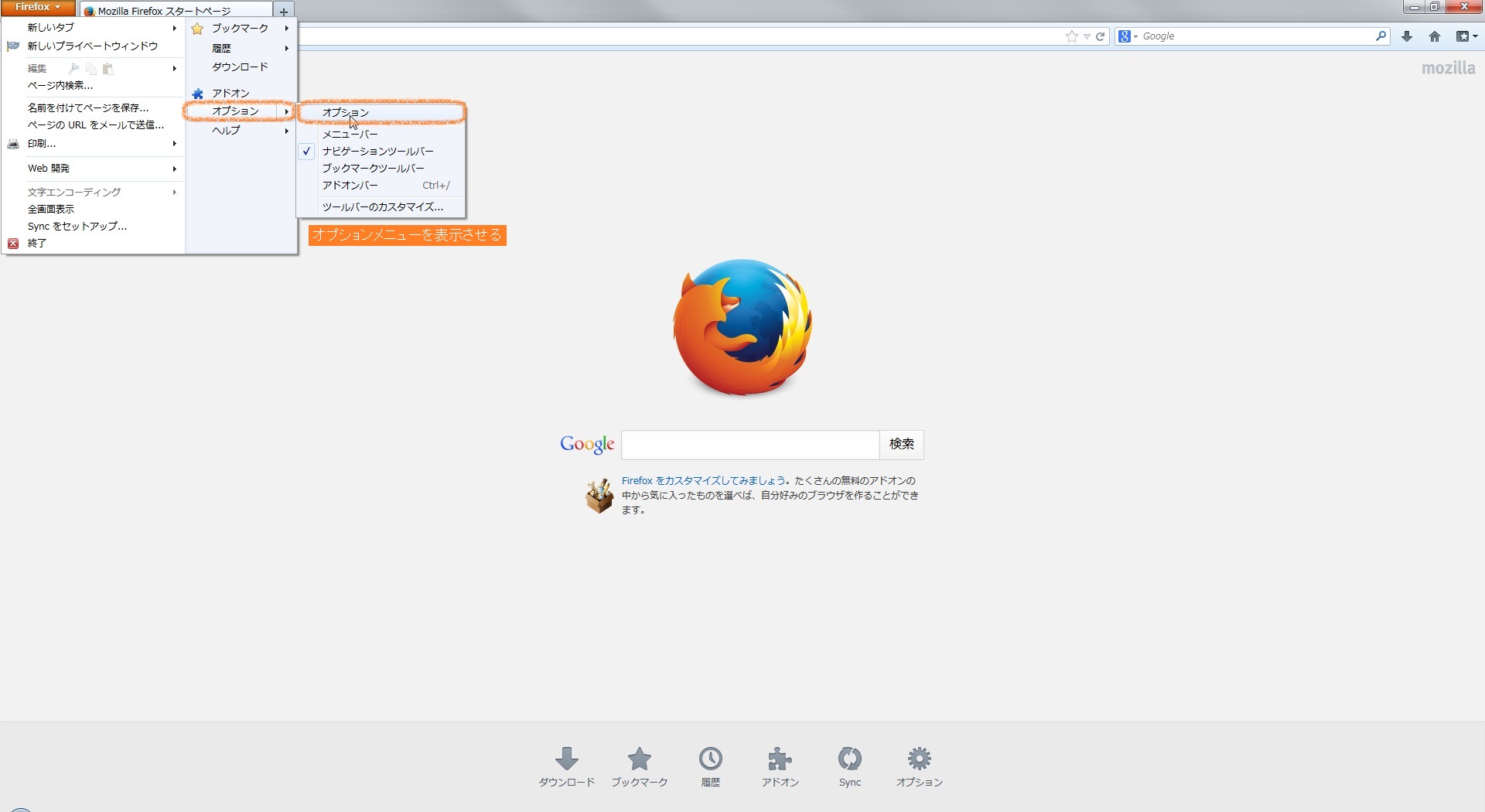Open the Firefox application menu button

click(38, 7)
